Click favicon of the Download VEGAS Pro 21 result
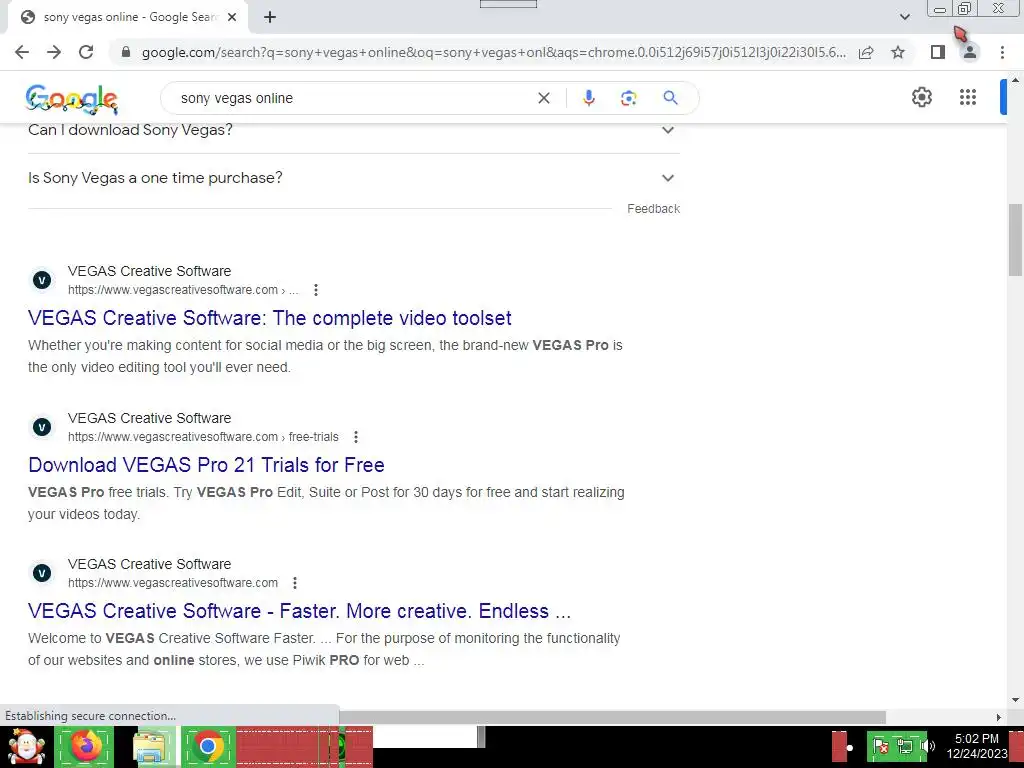Image resolution: width=1024 pixels, height=768 pixels. [x=42, y=427]
